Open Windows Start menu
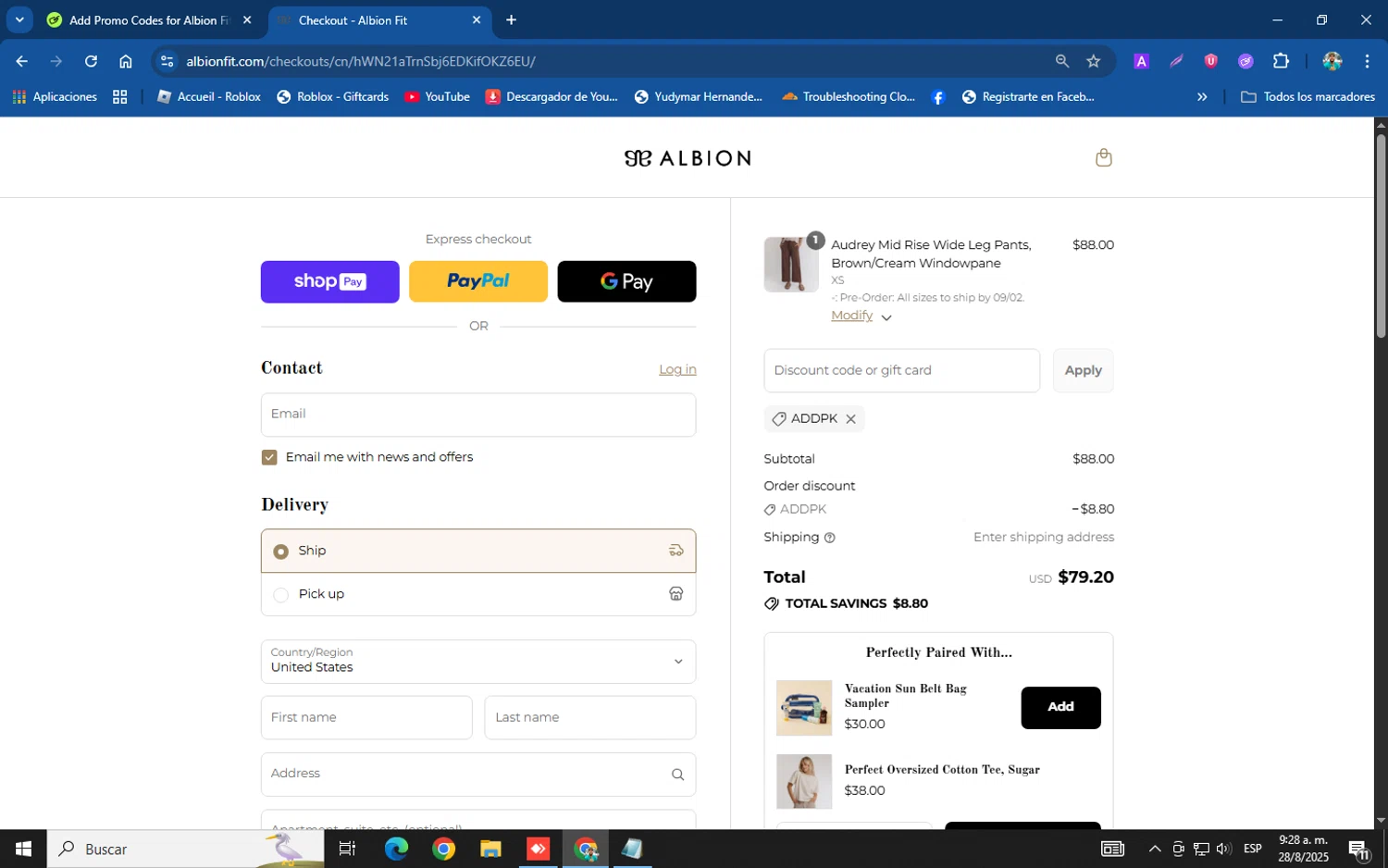 23,849
